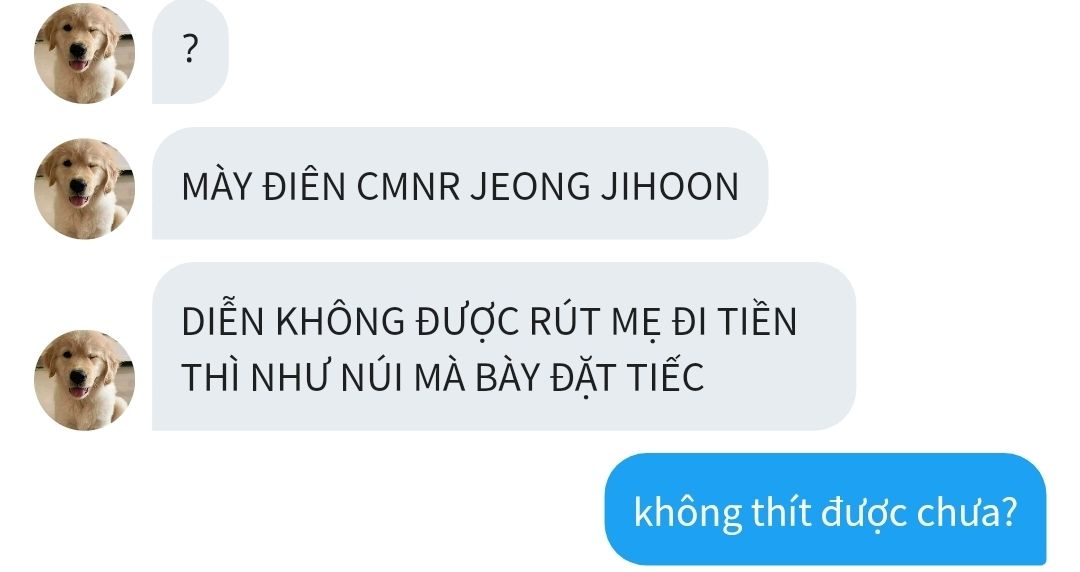This screenshot has height=572, width=1080.
Task: Tap the dog avatar beside "DIỄN KHÔNG ĐƯỢC" message
Action: tap(84, 380)
